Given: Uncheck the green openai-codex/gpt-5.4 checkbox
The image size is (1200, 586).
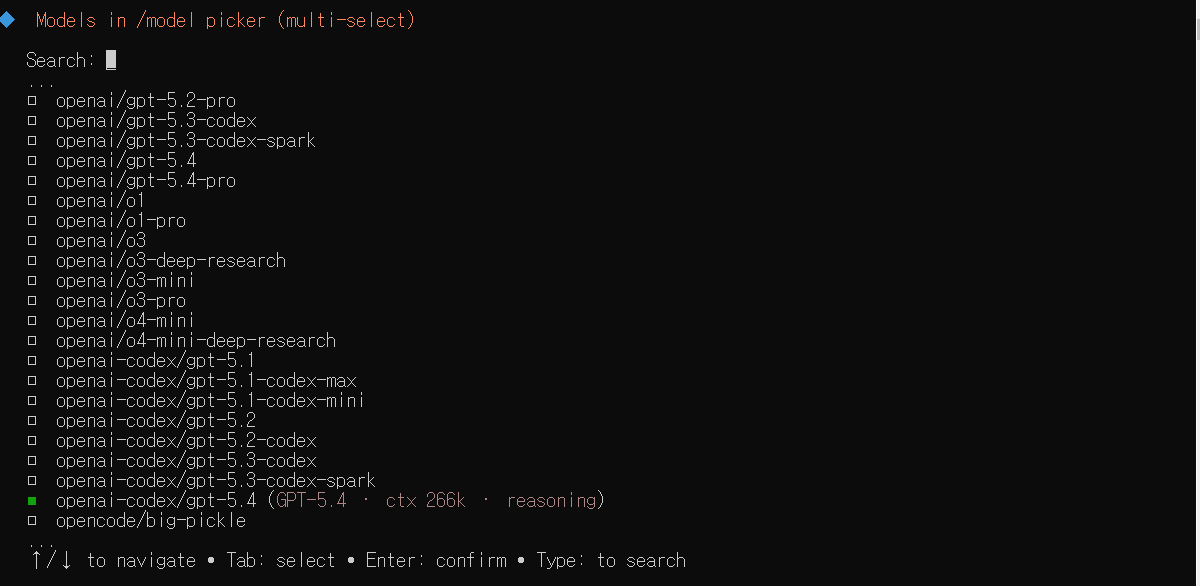Looking at the screenshot, I should pos(32,501).
